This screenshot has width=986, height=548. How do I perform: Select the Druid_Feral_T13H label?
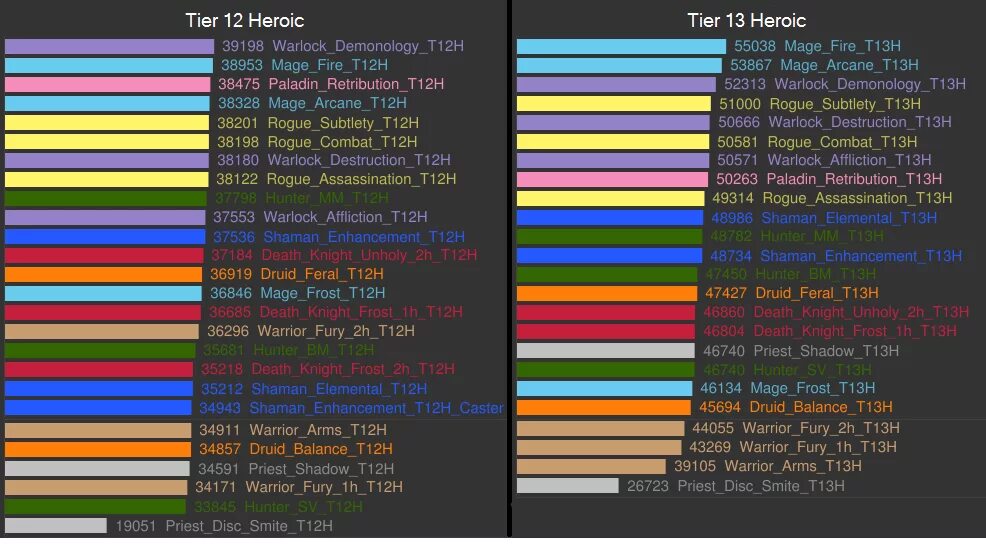tap(817, 293)
